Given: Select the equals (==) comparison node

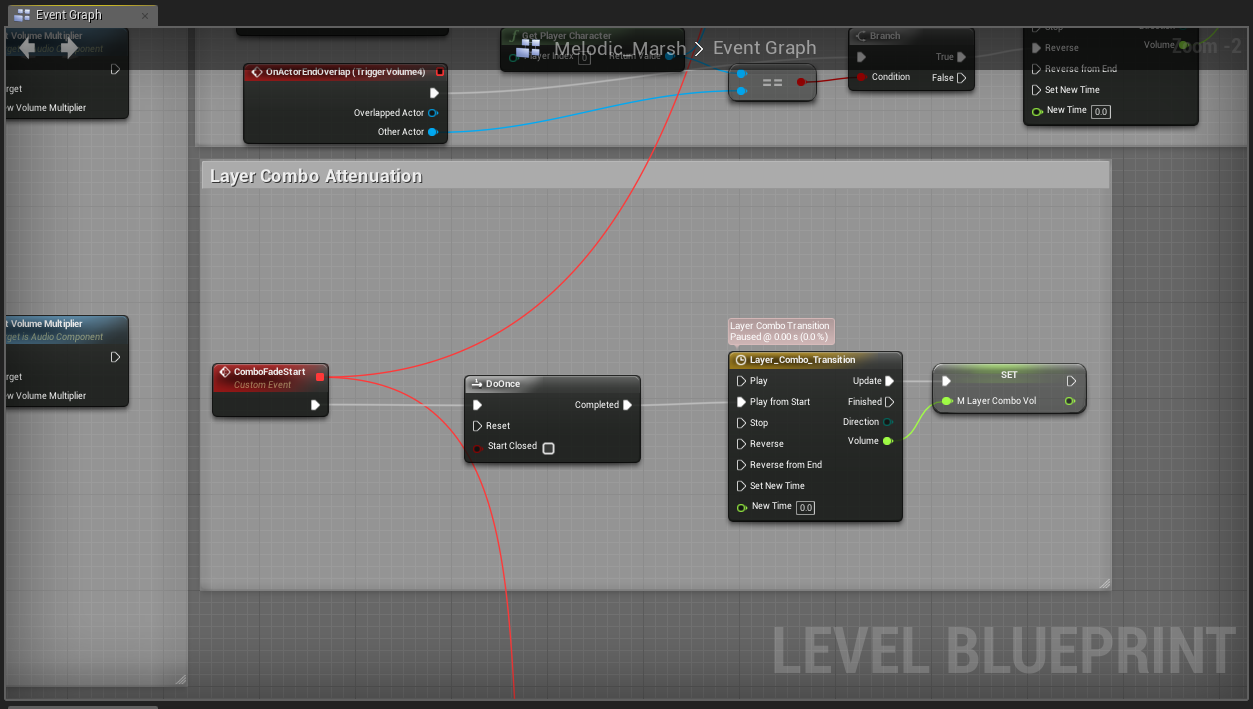Looking at the screenshot, I should [x=772, y=82].
